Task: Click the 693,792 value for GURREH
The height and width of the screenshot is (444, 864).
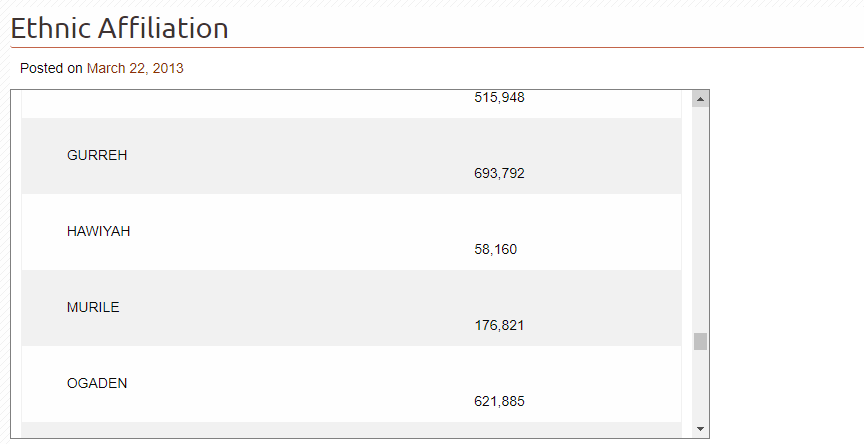Action: (499, 173)
